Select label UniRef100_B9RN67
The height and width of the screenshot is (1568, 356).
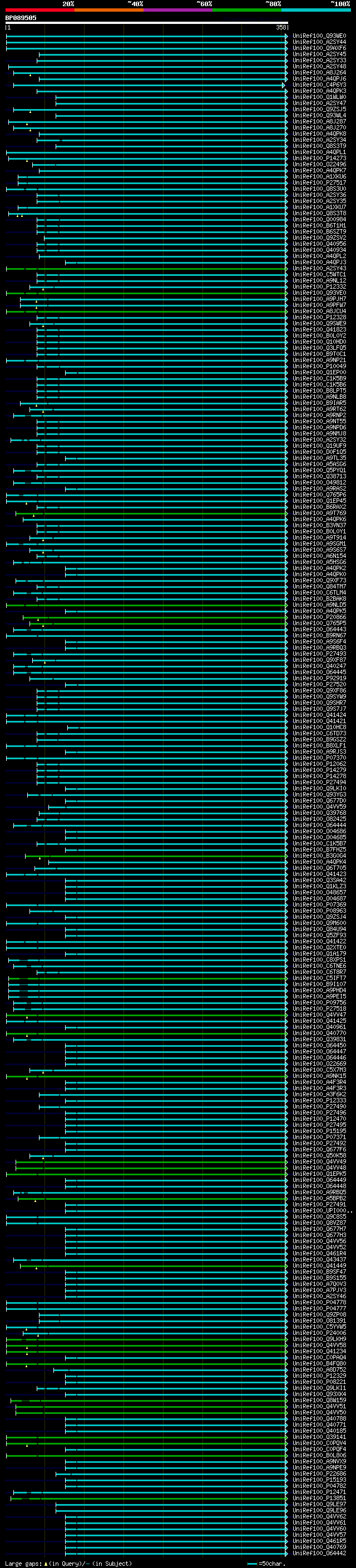319,635
